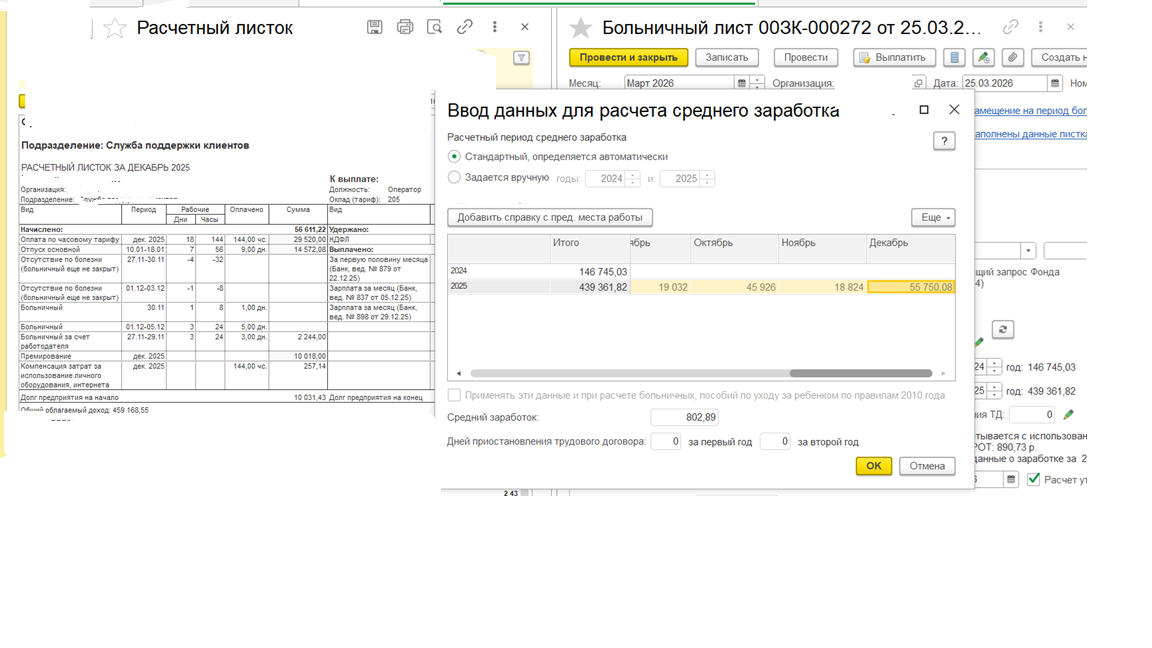The width and height of the screenshot is (1152, 648).
Task: Add Больничный лист to favorites via star
Action: [581, 28]
